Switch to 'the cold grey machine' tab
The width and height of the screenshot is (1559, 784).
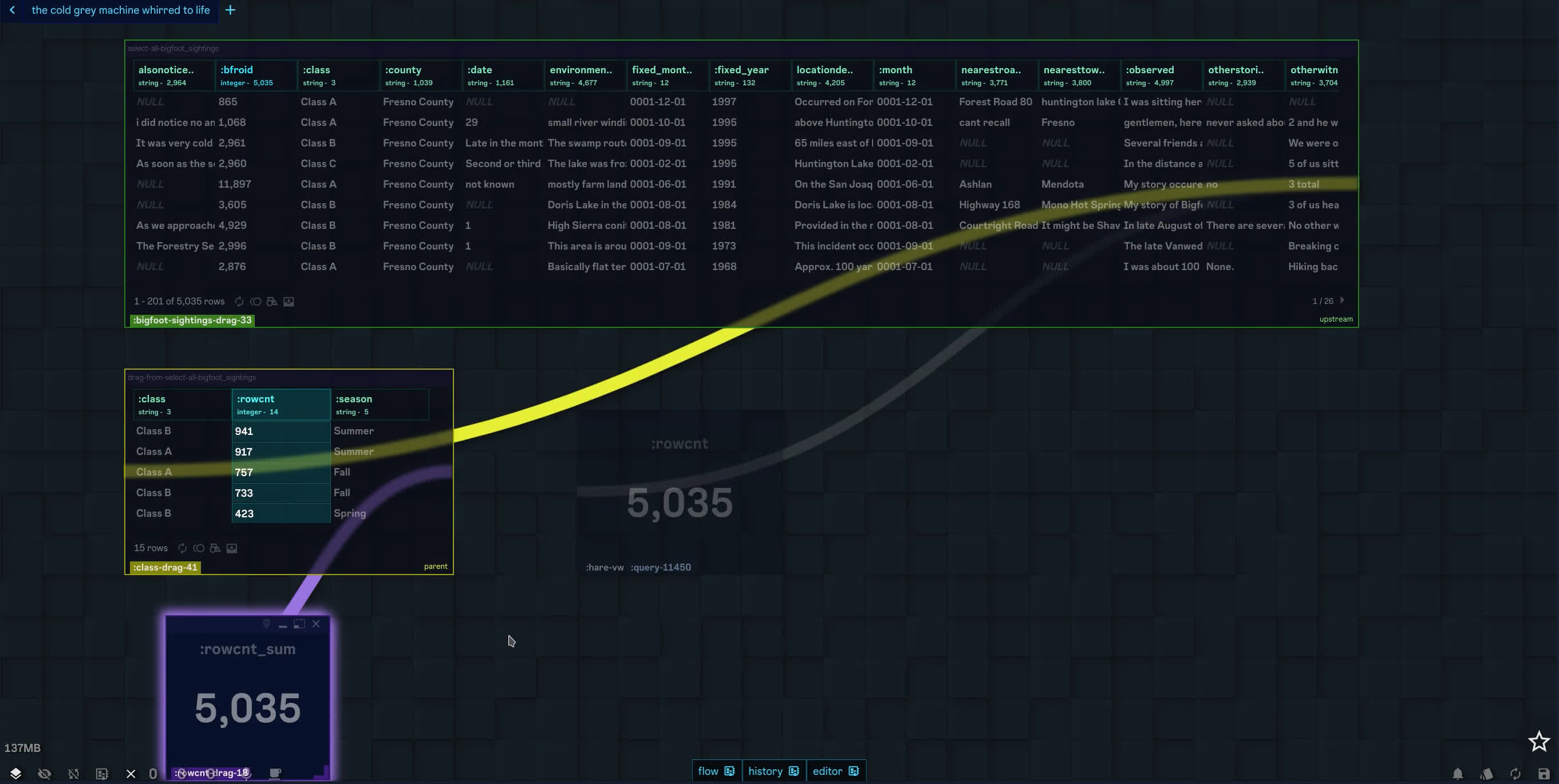tap(120, 10)
